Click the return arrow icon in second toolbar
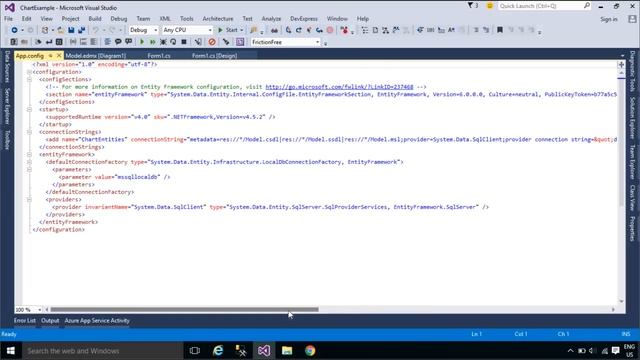Screen dimensions: 640x360 point(49,42)
